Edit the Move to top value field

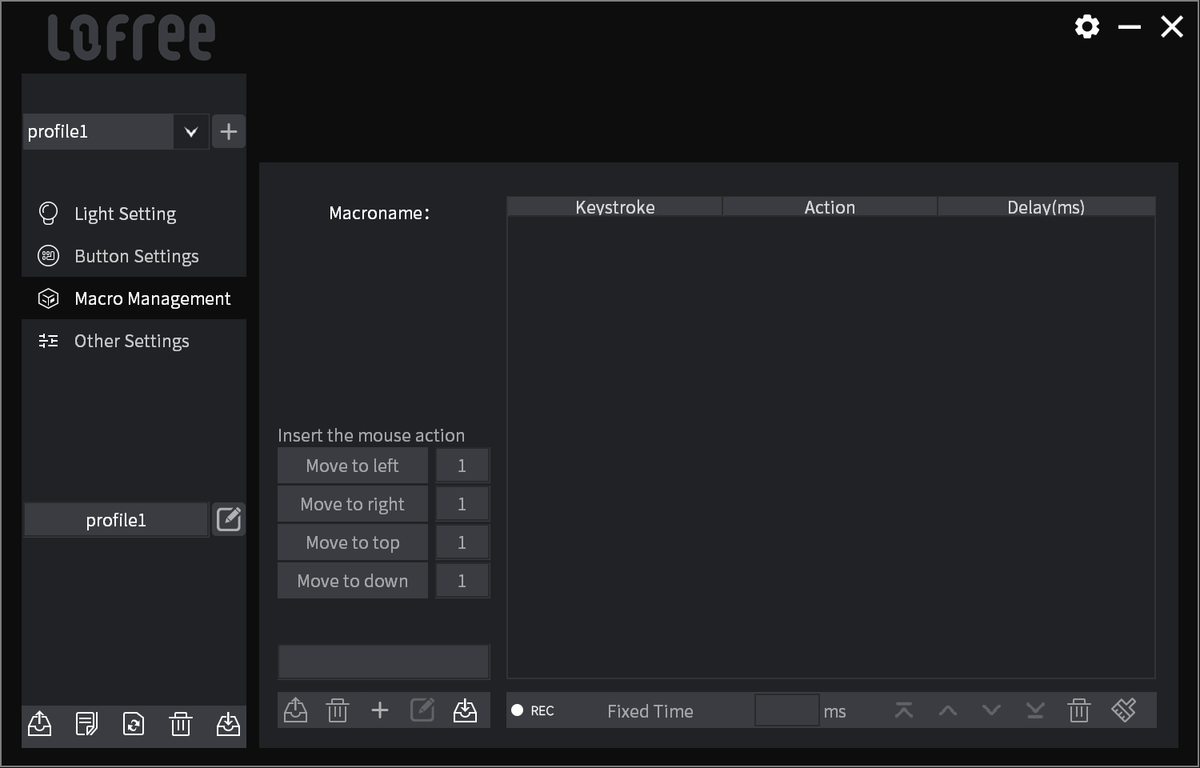point(462,542)
